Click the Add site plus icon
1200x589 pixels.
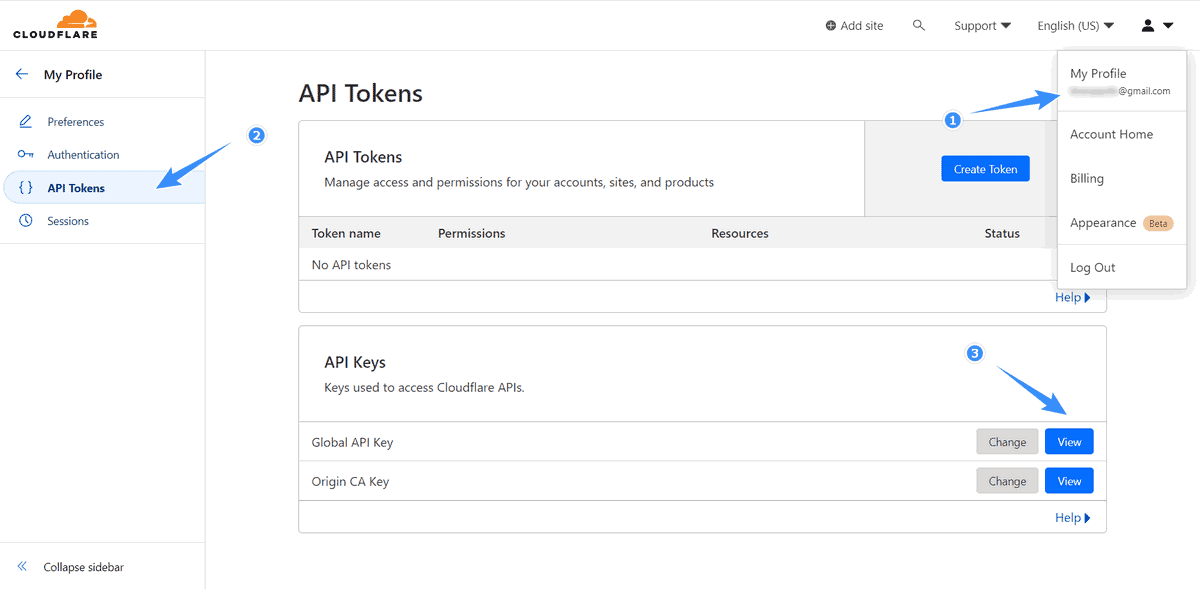coord(830,26)
